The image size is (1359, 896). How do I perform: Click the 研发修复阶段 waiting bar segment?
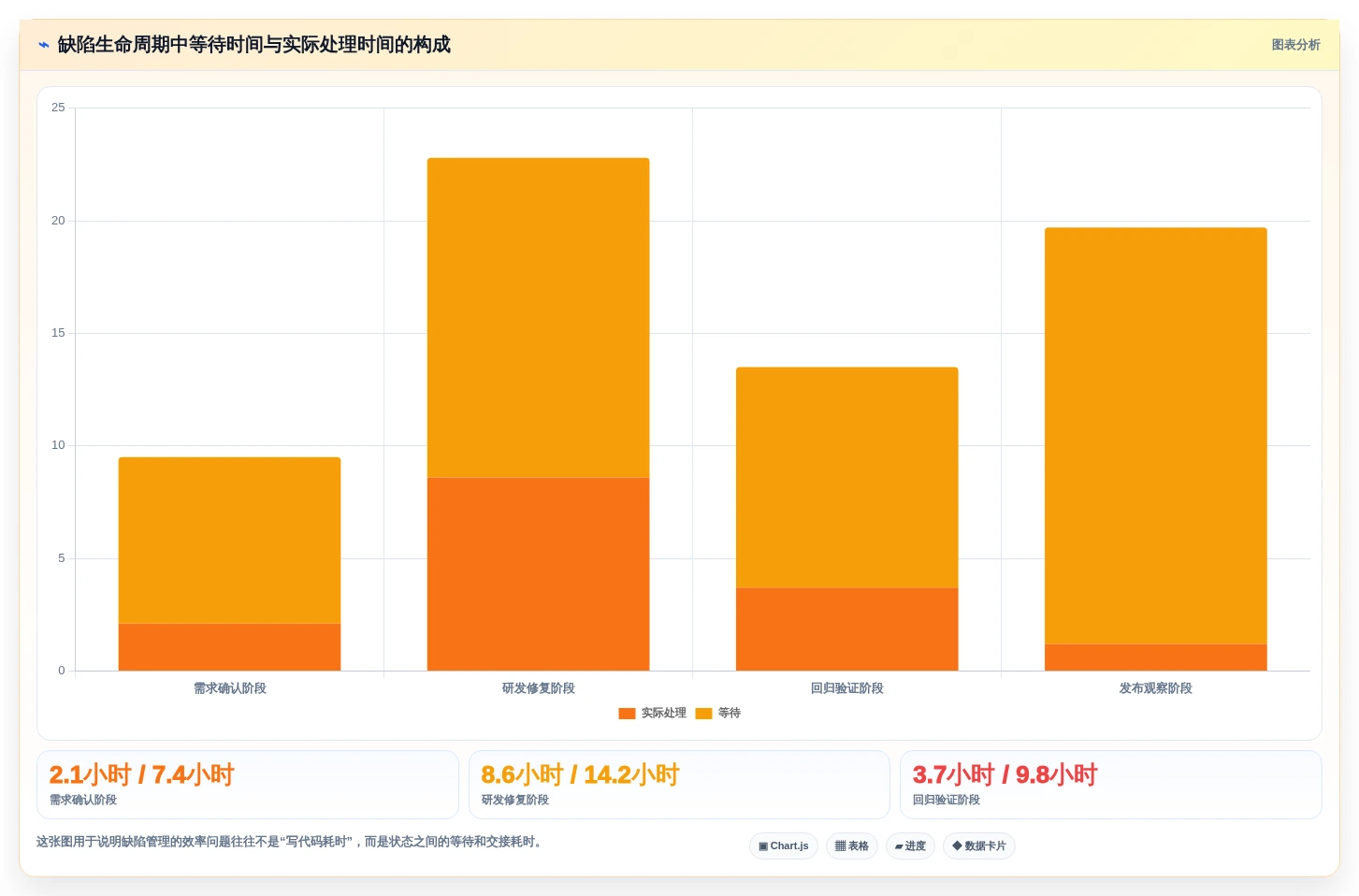(538, 318)
